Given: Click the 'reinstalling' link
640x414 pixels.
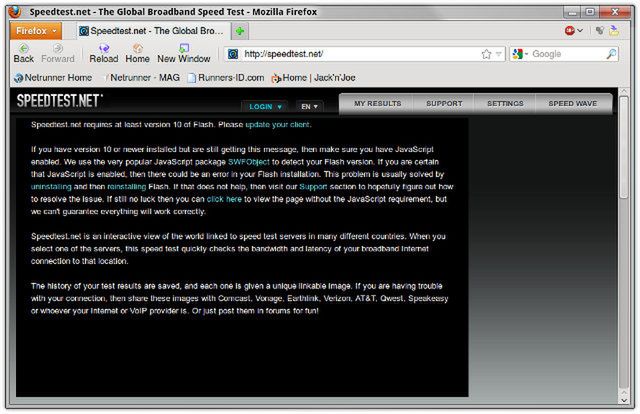Looking at the screenshot, I should [x=127, y=187].
